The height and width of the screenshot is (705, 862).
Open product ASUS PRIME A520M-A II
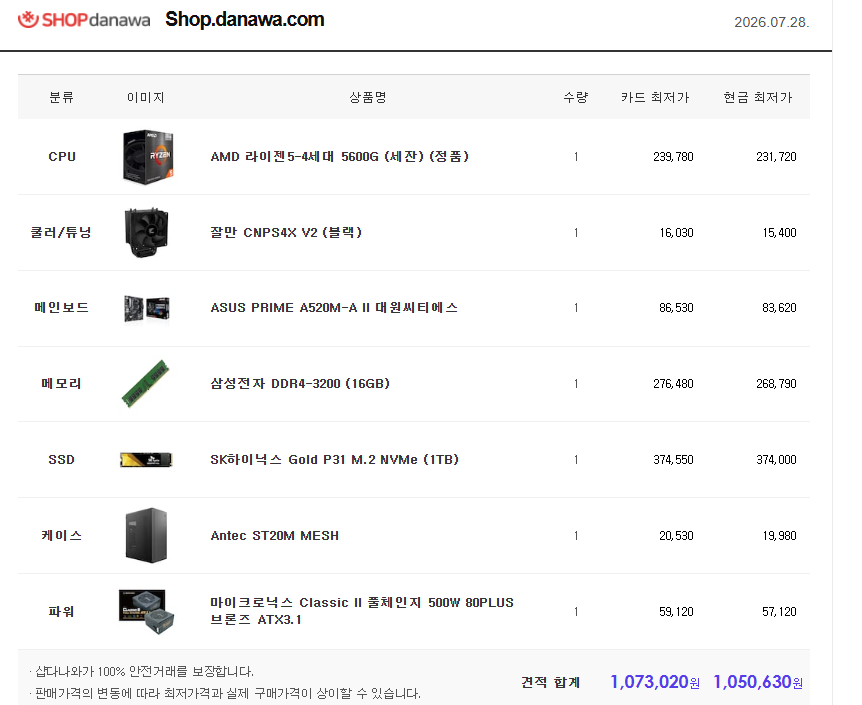pyautogui.click(x=334, y=308)
